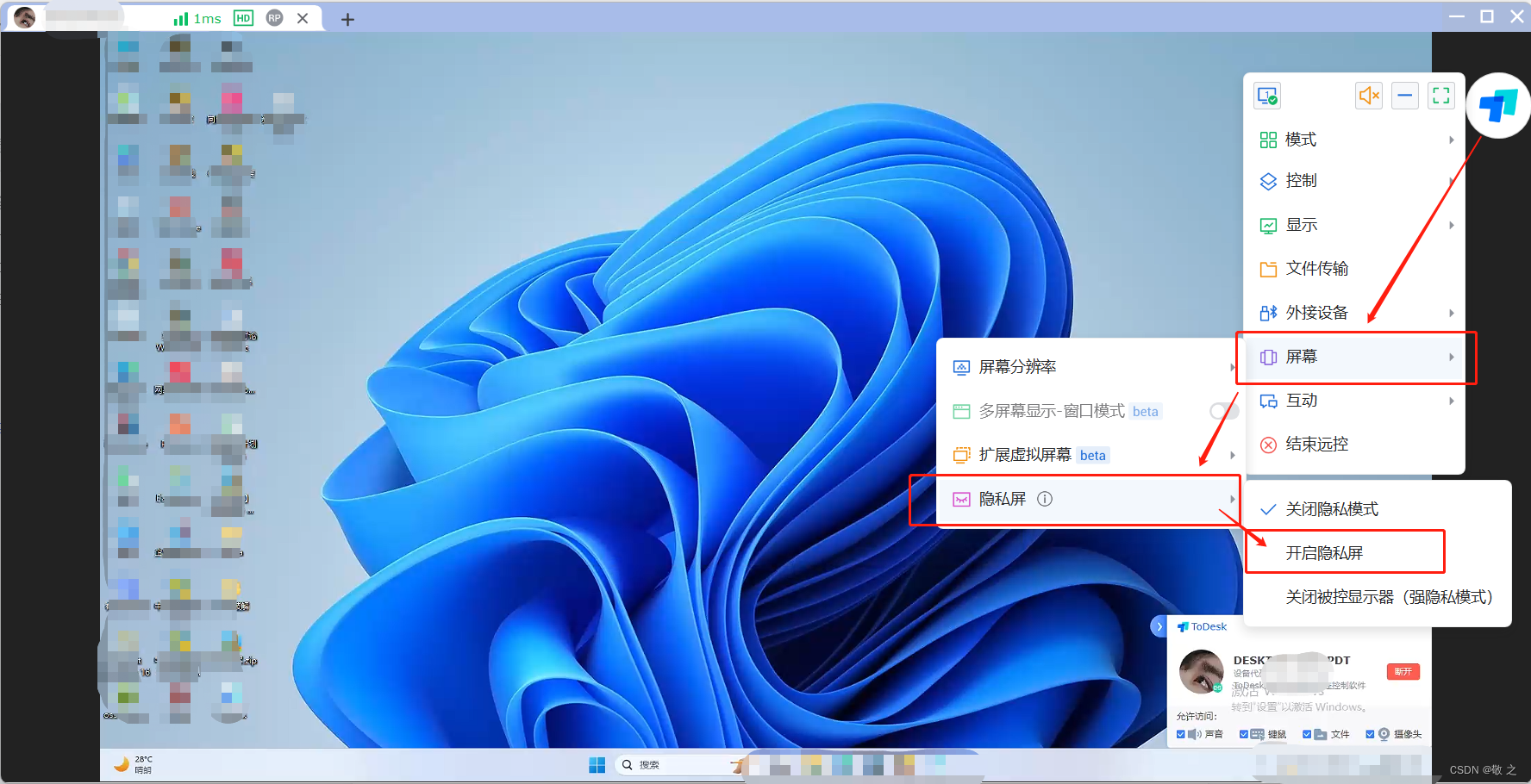Screen dimensions: 1531x784
Task: Open the 屏幕 menu item
Action: (x=1355, y=357)
